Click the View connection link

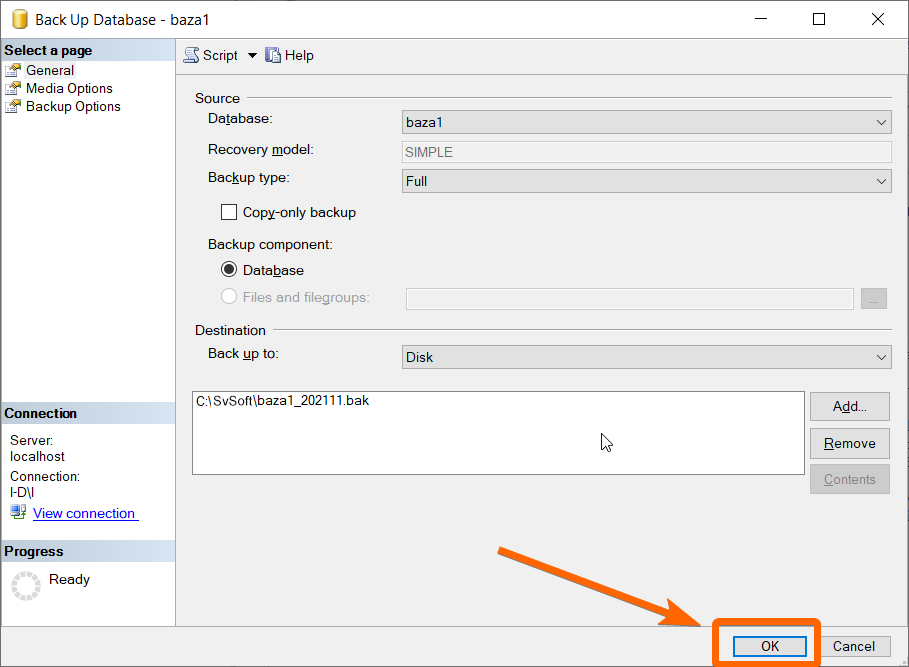(85, 513)
